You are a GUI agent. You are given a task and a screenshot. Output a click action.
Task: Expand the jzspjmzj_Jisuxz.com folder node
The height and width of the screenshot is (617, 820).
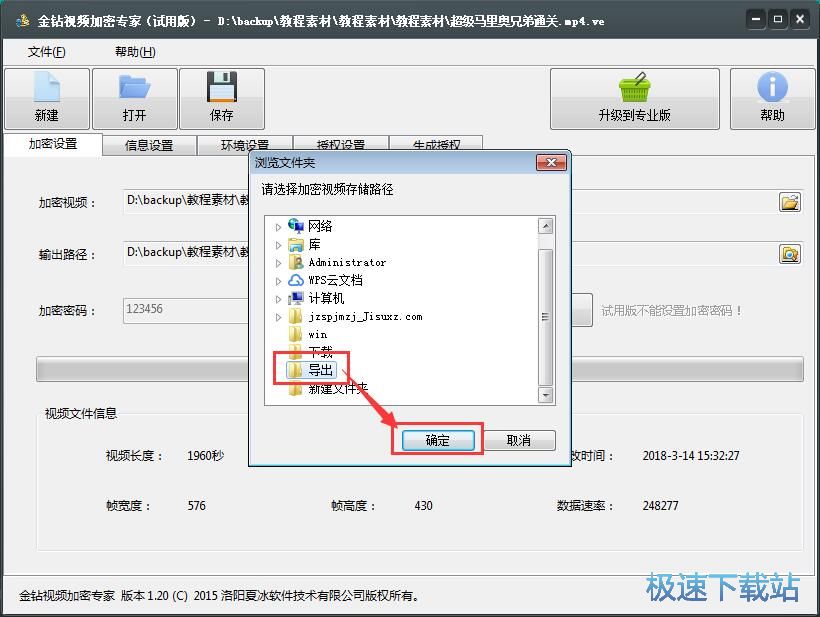coord(278,317)
